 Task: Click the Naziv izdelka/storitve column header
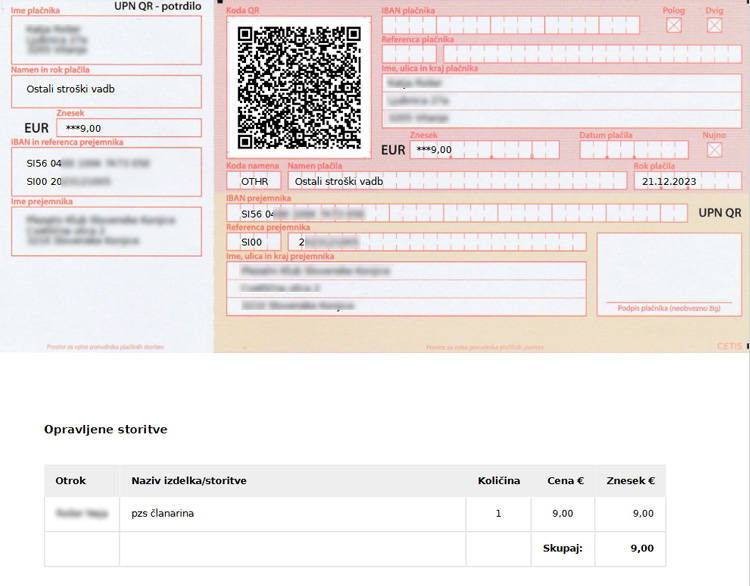pos(189,481)
